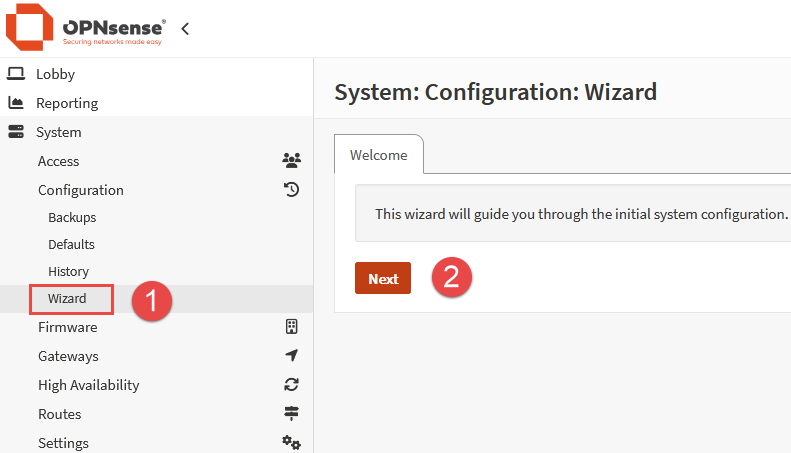Click the Lobby laptop icon
Viewport: 791px width, 453px height.
16,74
